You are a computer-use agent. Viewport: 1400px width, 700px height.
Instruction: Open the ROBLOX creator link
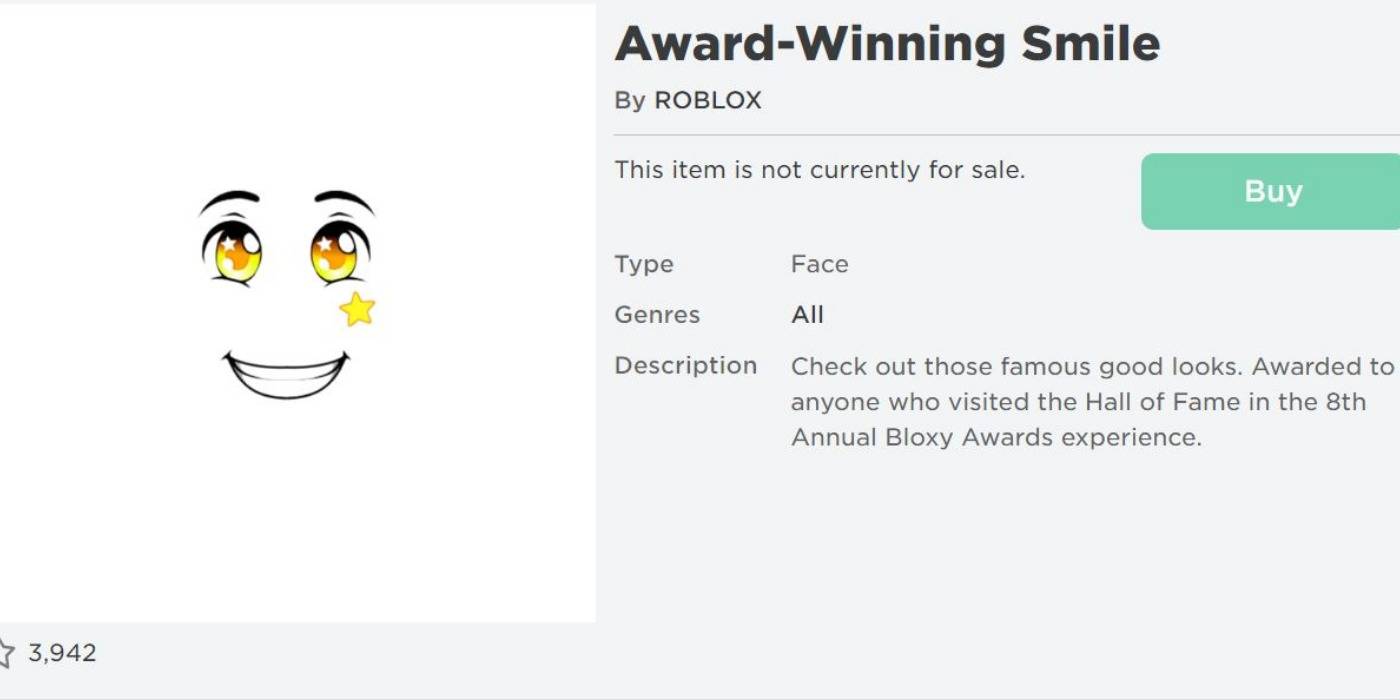tap(707, 100)
